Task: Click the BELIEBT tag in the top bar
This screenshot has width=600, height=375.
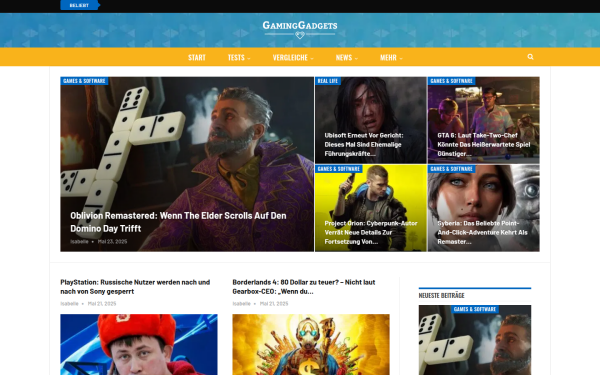Action: [80, 5]
